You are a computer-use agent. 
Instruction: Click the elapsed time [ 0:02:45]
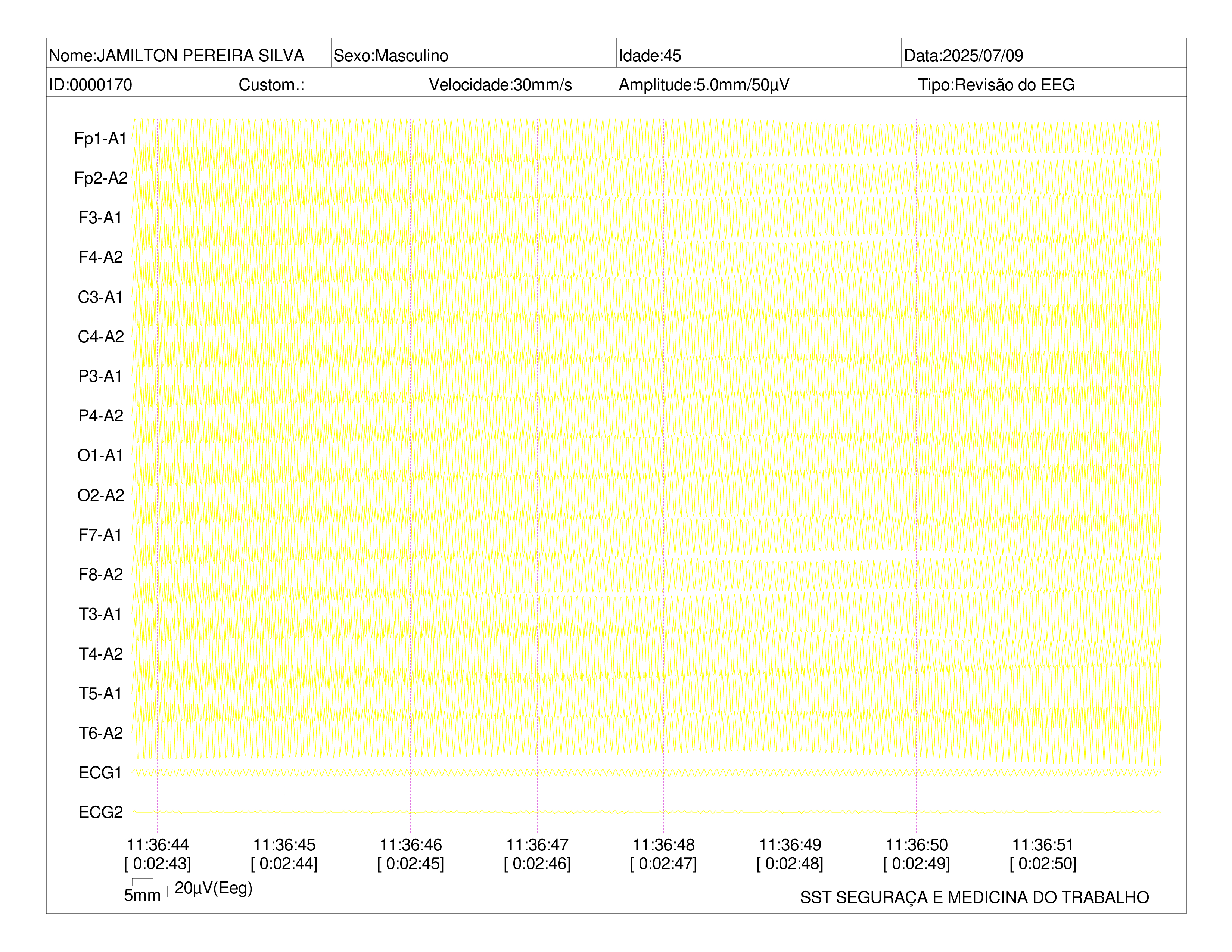coord(411,864)
